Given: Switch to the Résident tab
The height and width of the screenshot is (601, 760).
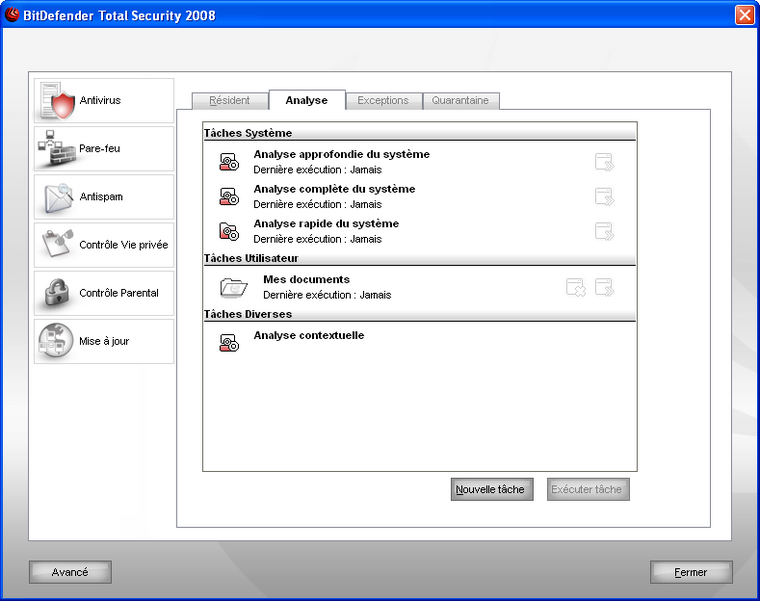Looking at the screenshot, I should click(x=230, y=100).
